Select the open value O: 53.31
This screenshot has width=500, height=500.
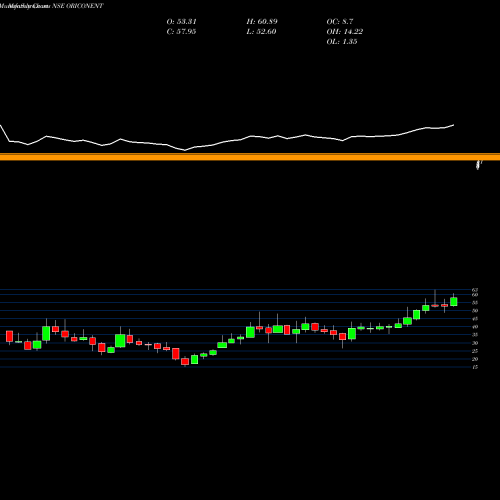click(x=181, y=22)
